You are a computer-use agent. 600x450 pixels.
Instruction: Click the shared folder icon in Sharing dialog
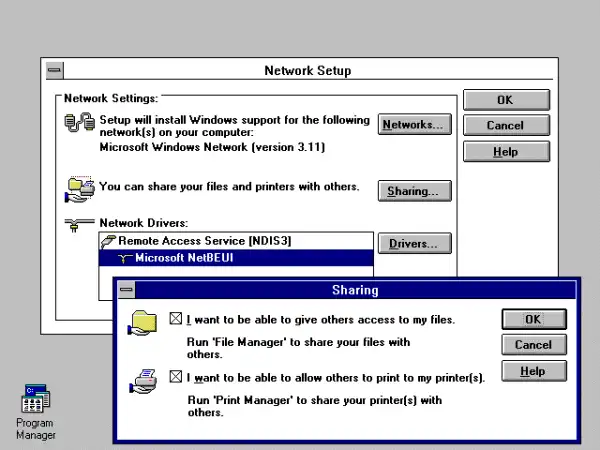click(145, 325)
